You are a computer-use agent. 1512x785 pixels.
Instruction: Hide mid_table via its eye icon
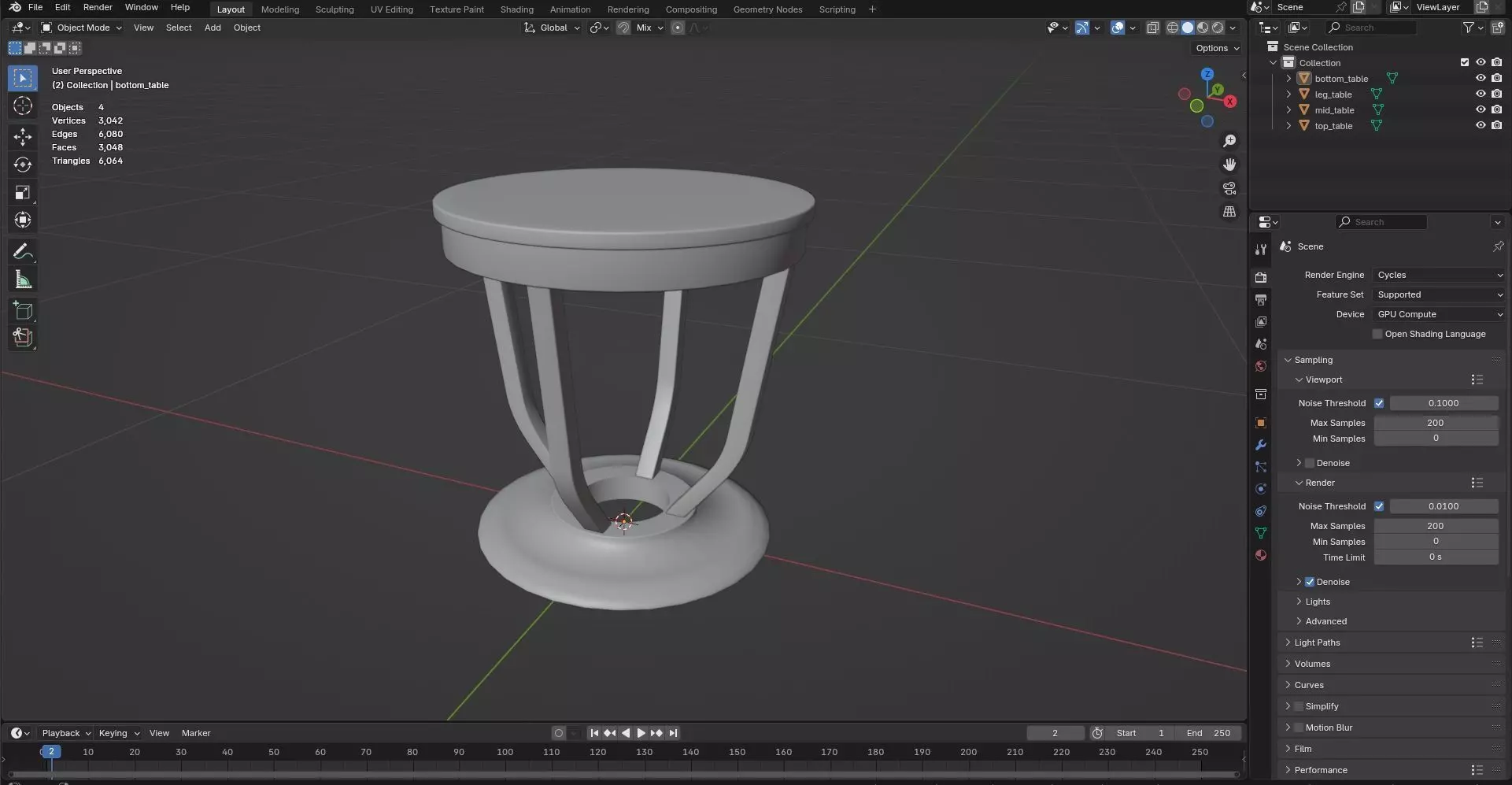[x=1481, y=109]
